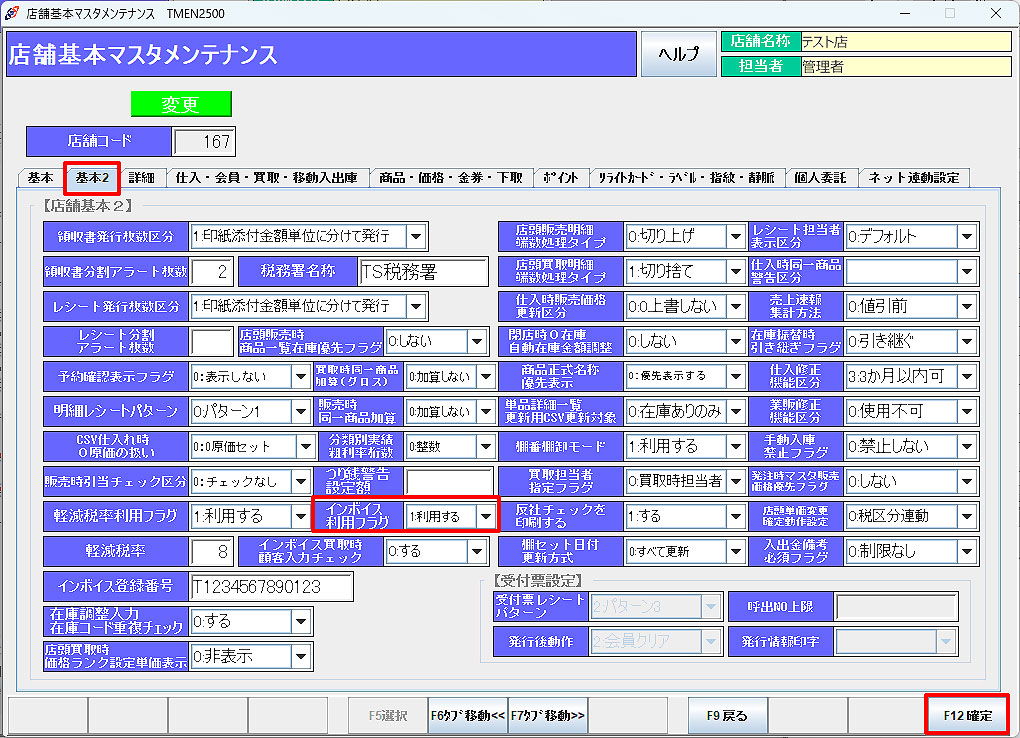
Task: Expand the 店舗単価変更確定動作設定 dropdown
Action: (966, 516)
